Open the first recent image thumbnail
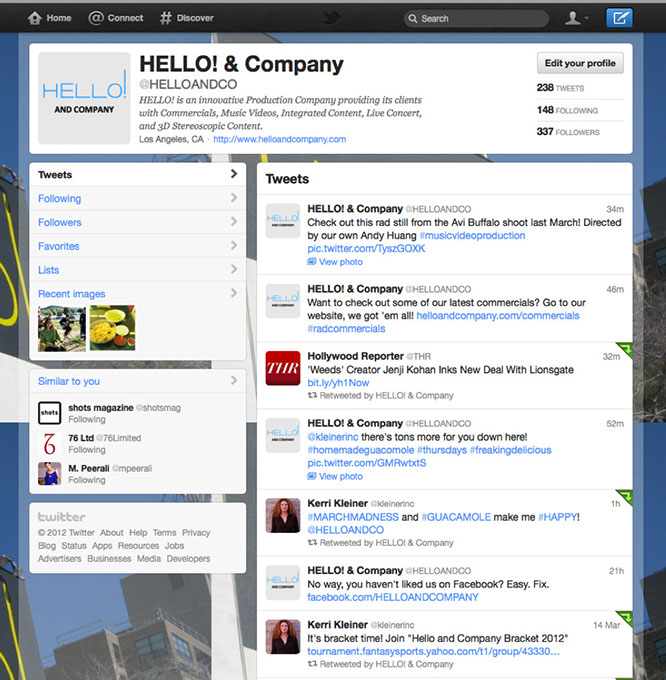666x680 pixels. (x=62, y=329)
